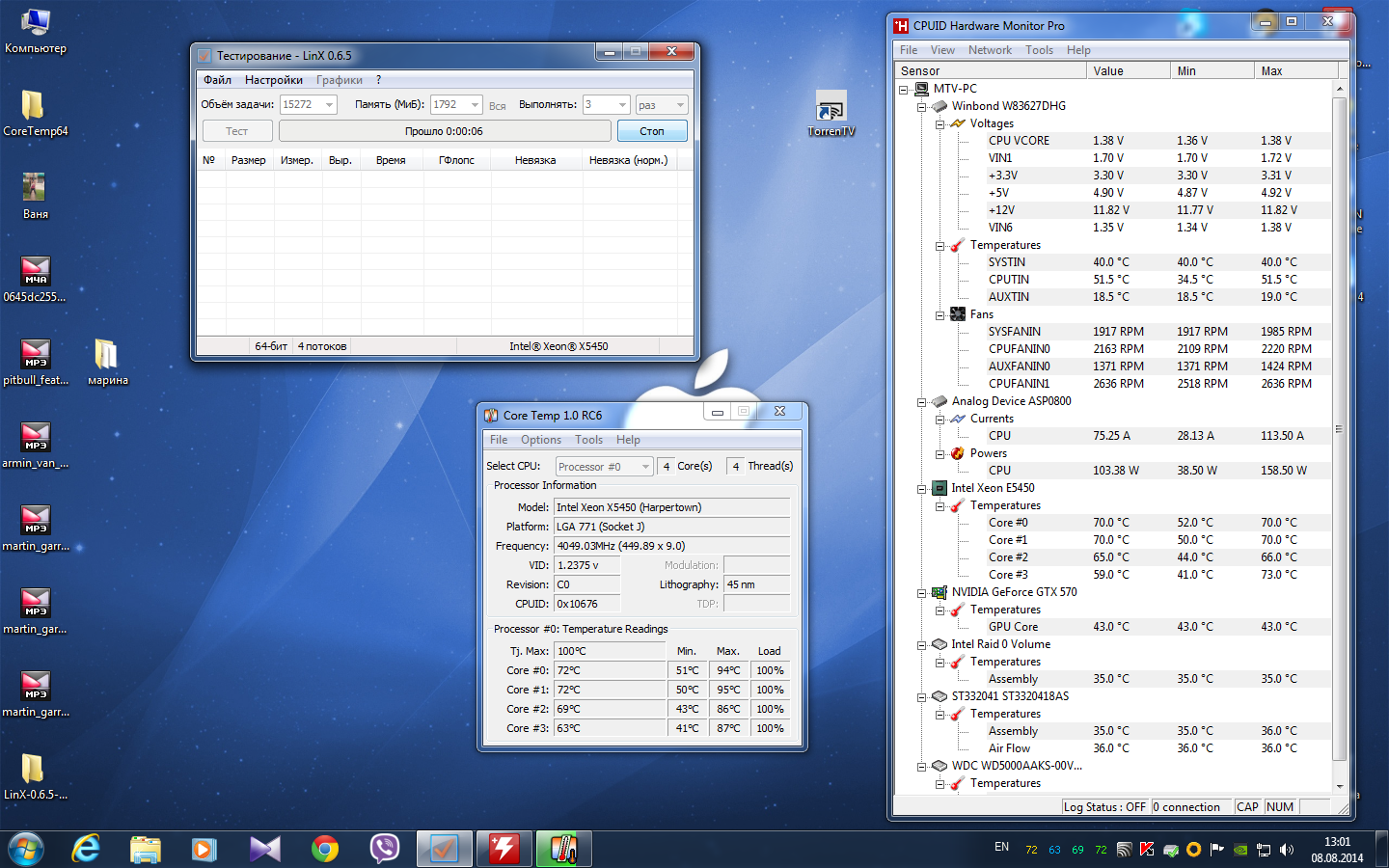Image resolution: width=1389 pixels, height=868 pixels.
Task: Open the Tools menu in Core Temp
Action: pyautogui.click(x=588, y=440)
